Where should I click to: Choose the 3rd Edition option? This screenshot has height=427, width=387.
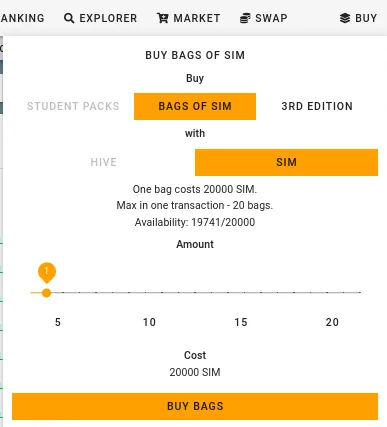click(317, 106)
